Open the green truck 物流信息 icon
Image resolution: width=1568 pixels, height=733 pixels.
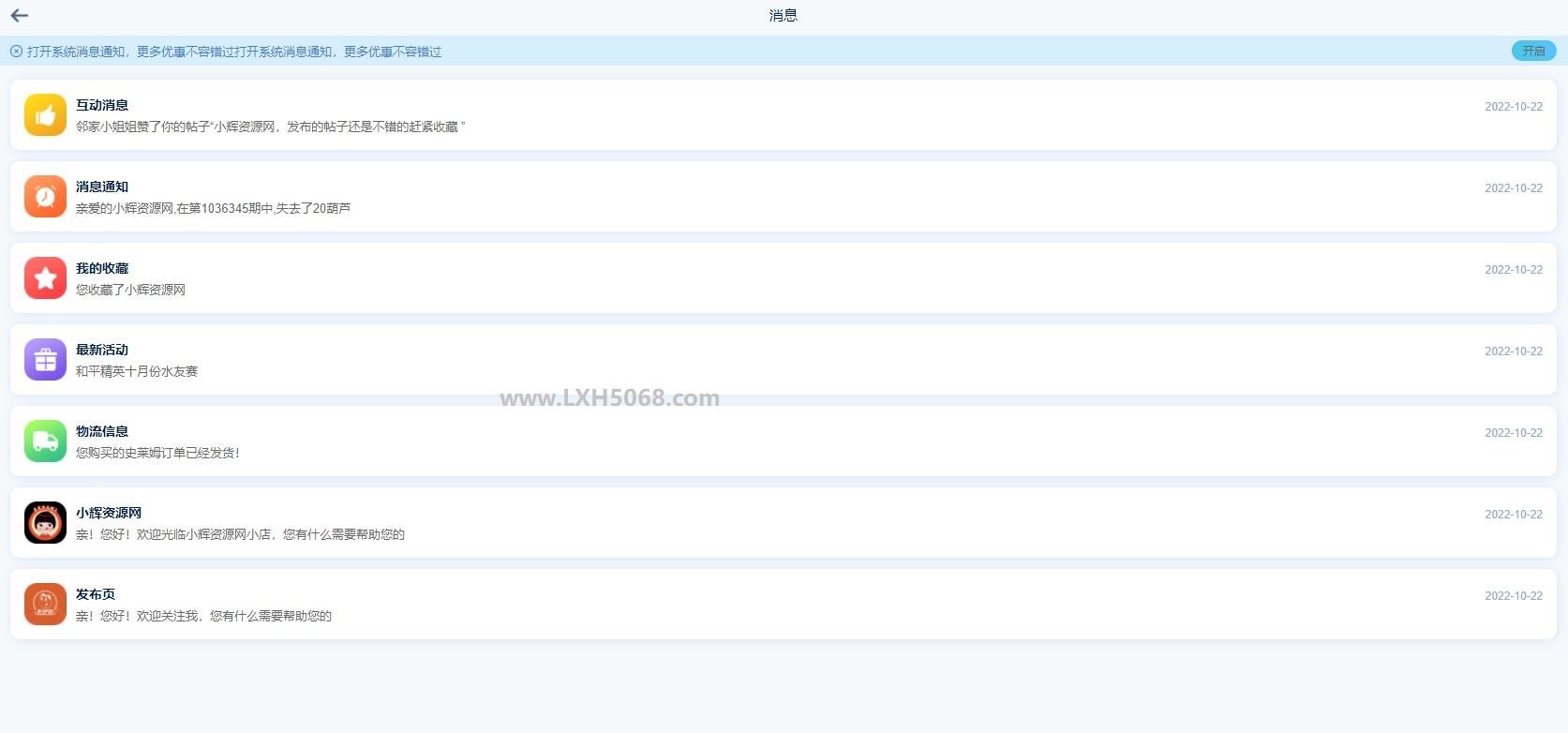tap(45, 441)
